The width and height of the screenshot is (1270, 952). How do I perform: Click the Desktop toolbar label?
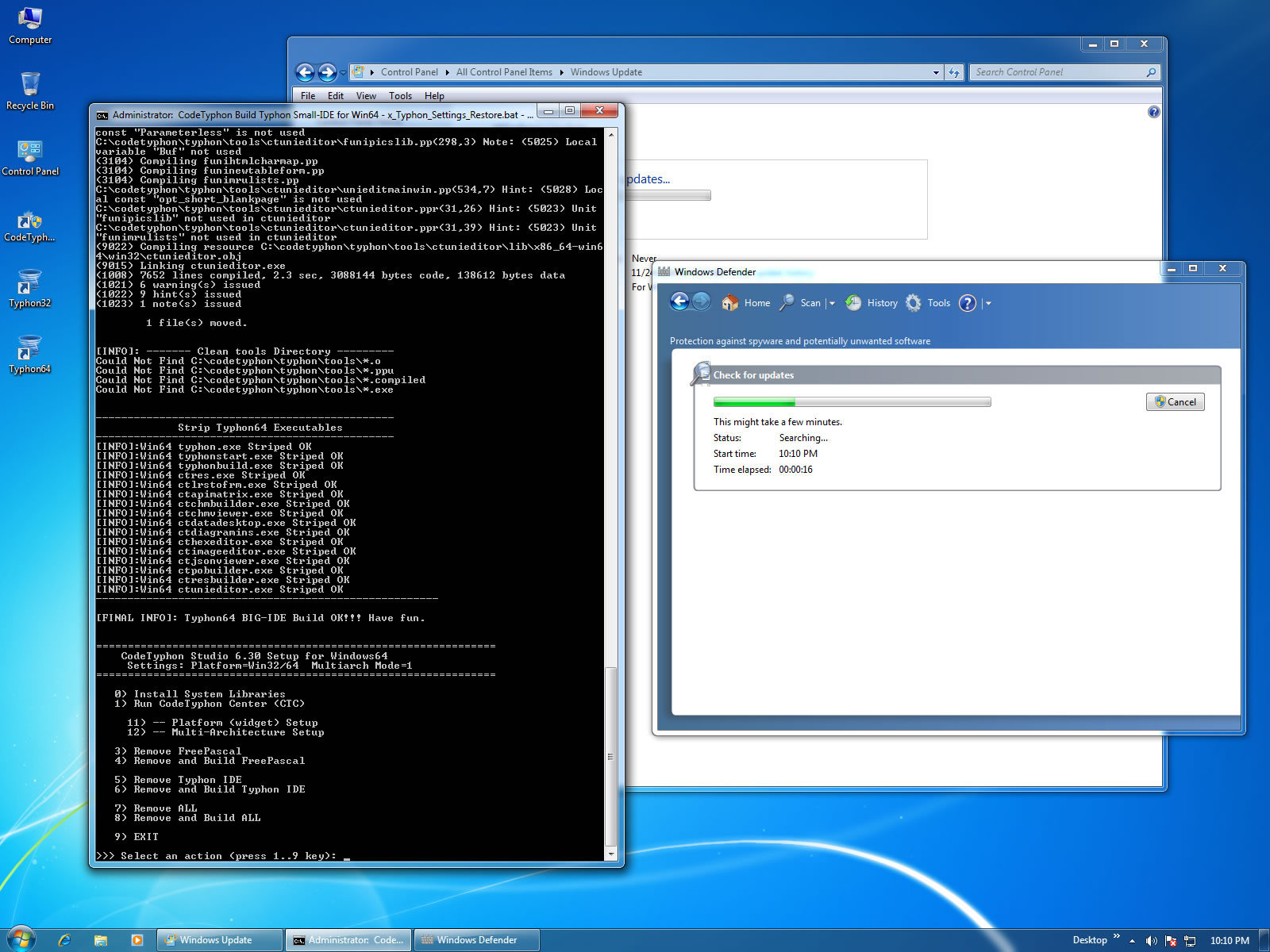(x=1090, y=940)
